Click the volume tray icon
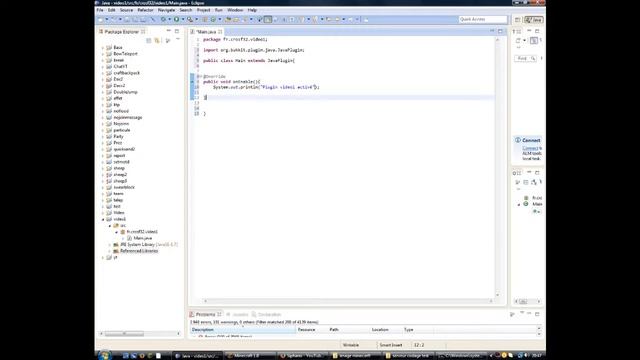The image size is (640, 360). (526, 356)
